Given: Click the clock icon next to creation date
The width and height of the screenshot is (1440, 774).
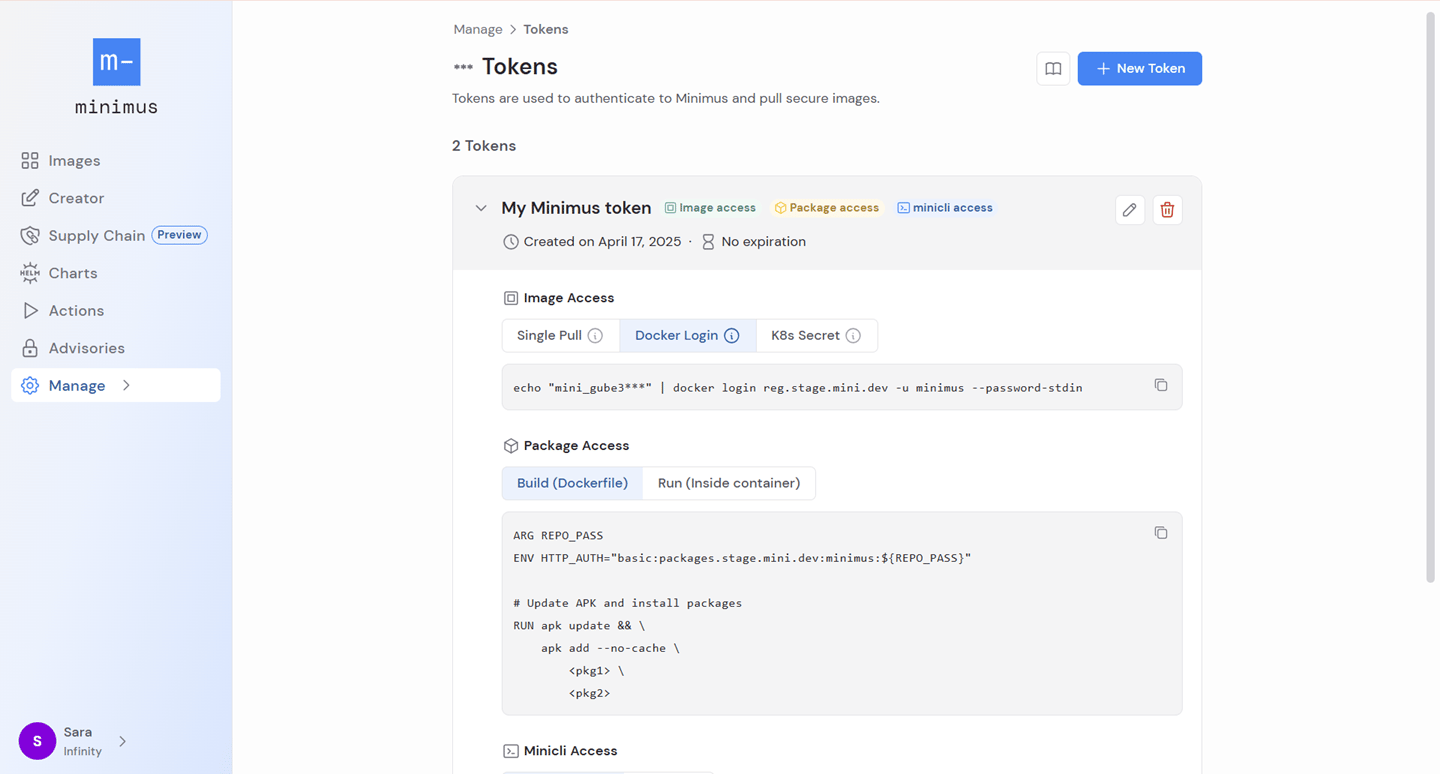Looking at the screenshot, I should point(511,242).
